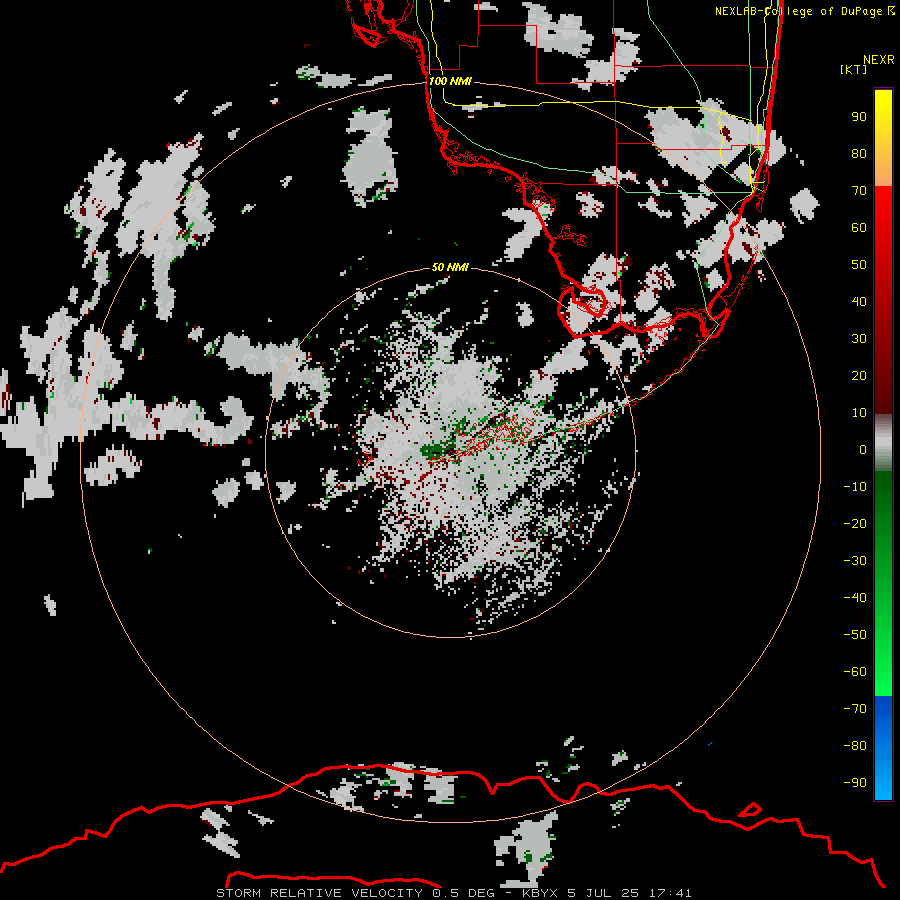Select the positive 20 value on velocity scale

859,376
